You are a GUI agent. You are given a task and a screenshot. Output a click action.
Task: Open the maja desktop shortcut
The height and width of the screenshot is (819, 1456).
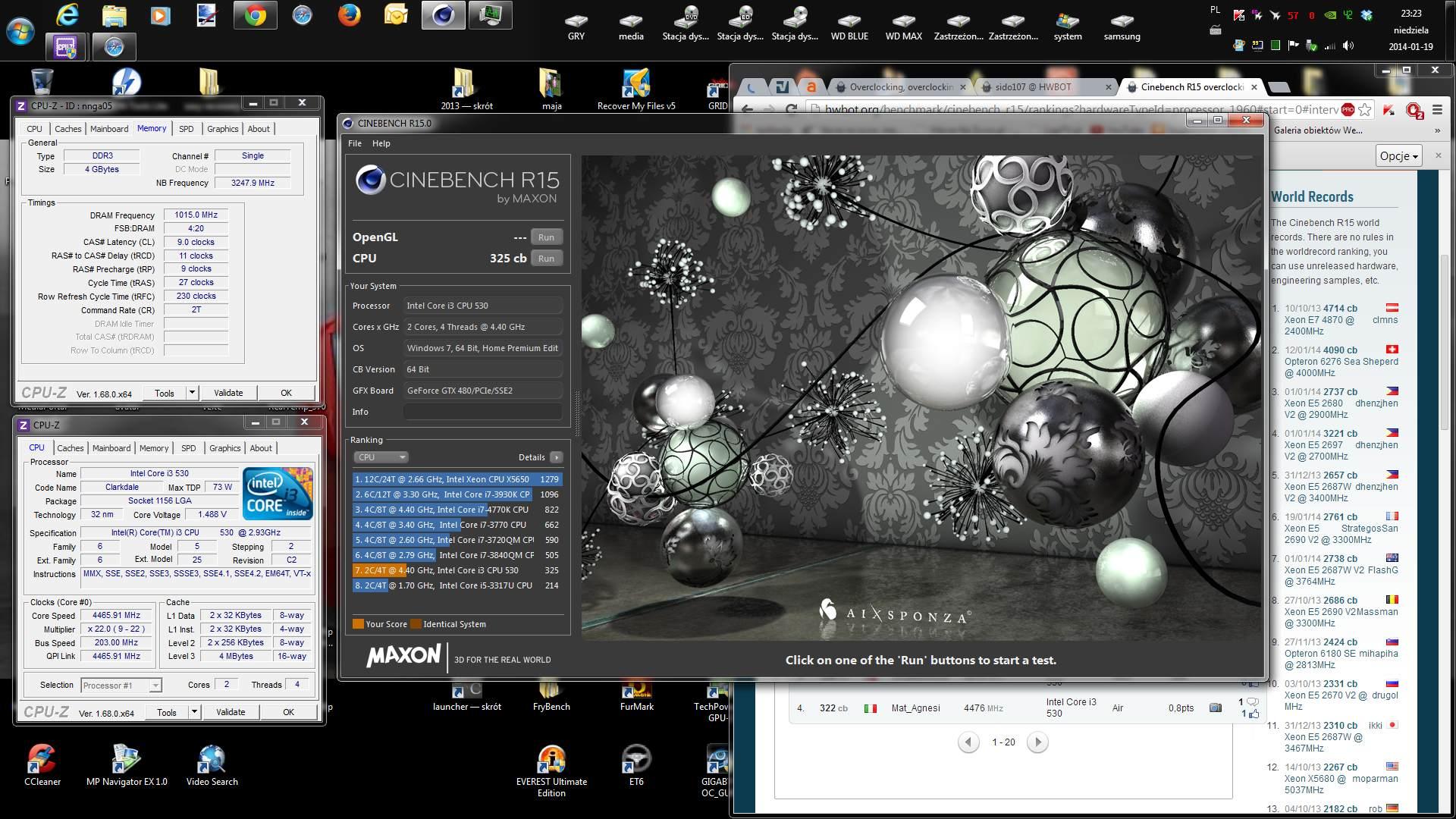click(551, 89)
